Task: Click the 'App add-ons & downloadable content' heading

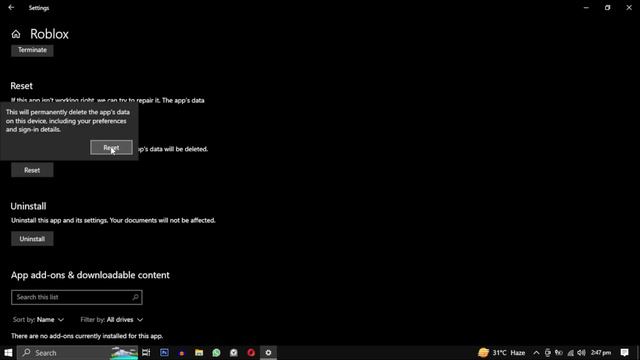Action: click(x=90, y=275)
